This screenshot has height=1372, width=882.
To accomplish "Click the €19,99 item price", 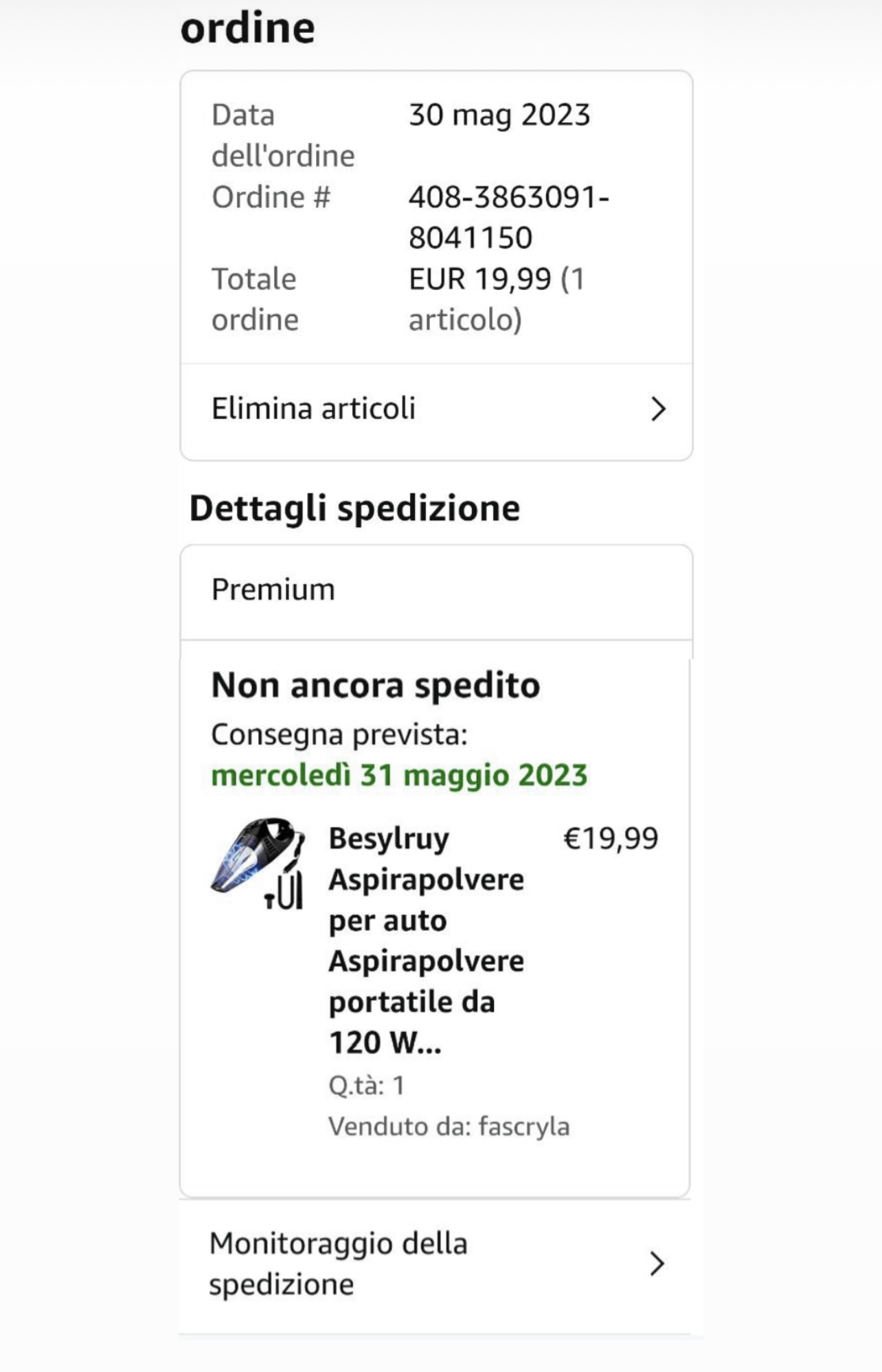I will [611, 838].
